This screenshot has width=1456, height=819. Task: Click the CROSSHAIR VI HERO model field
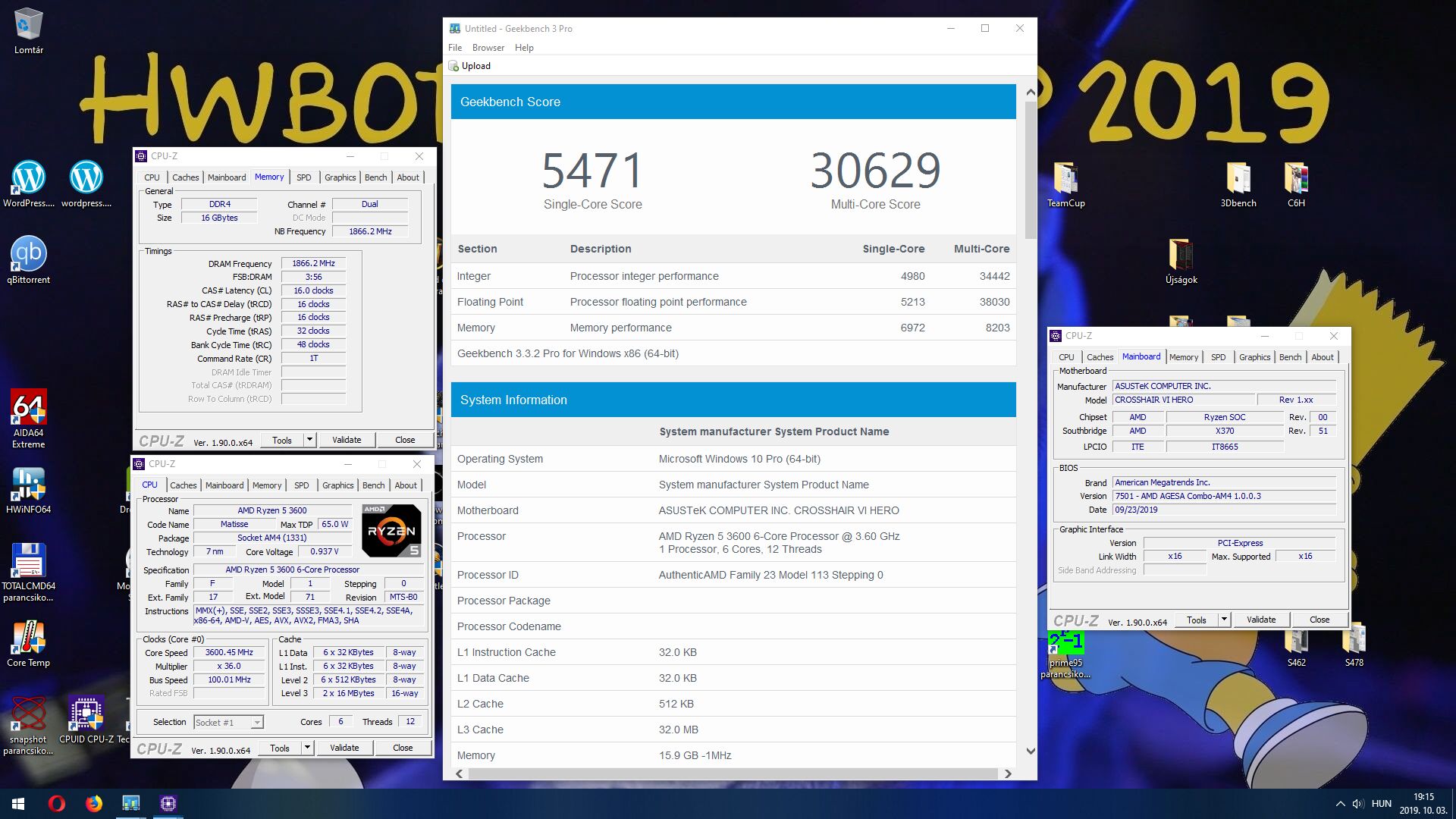[1183, 400]
